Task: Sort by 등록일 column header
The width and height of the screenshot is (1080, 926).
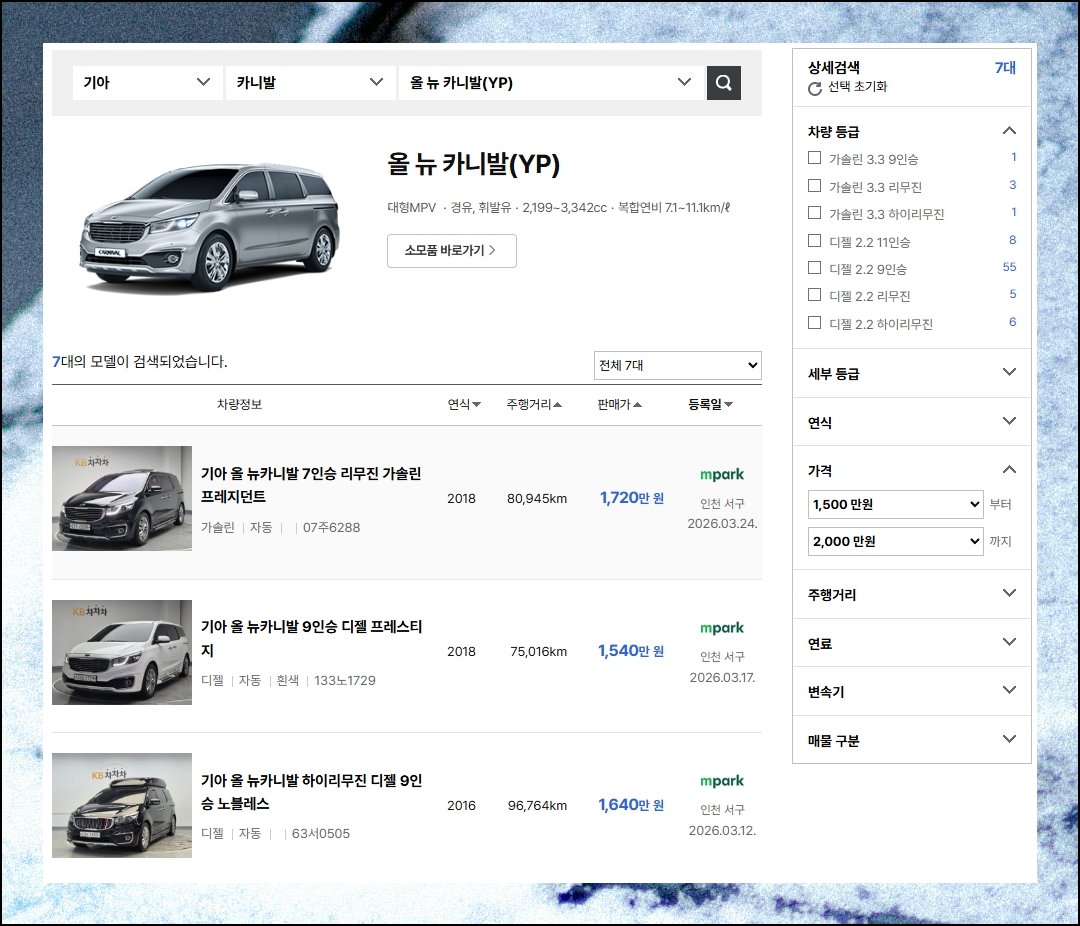Action: (710, 404)
